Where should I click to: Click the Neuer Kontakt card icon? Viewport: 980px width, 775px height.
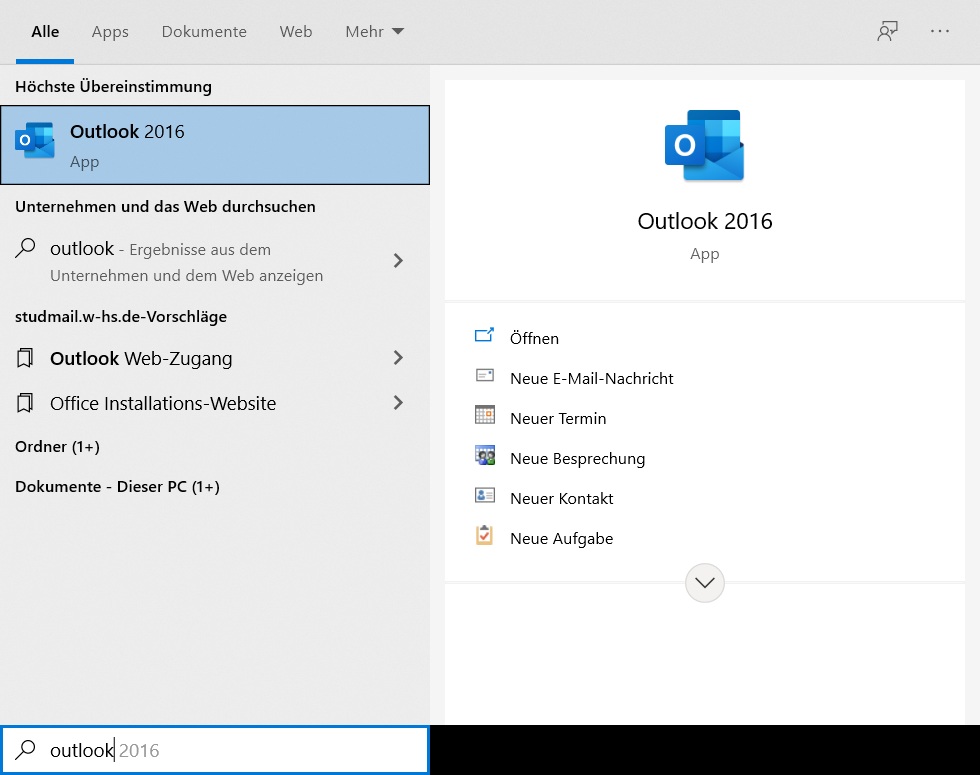tap(485, 497)
